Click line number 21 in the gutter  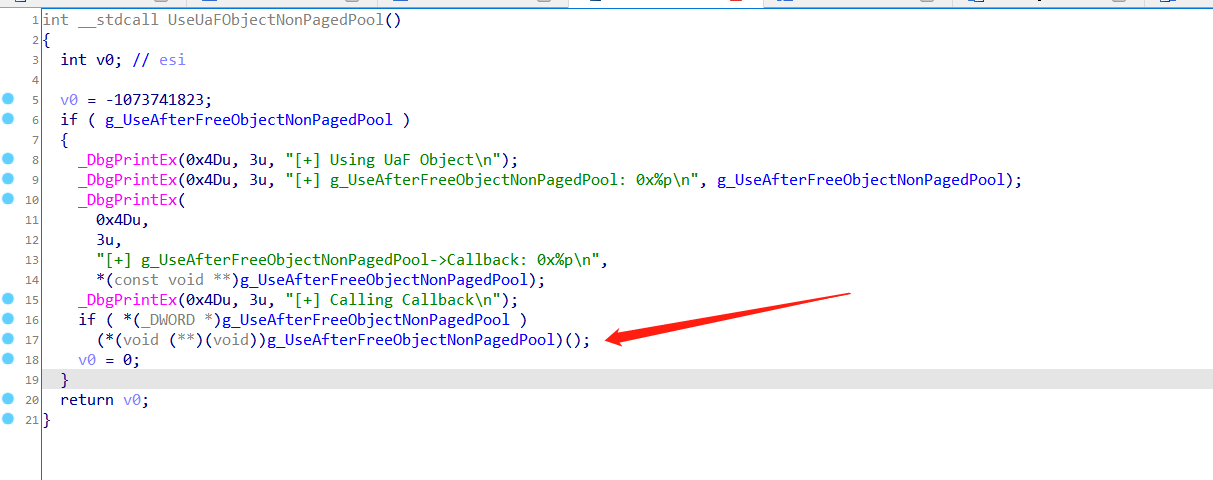coord(33,419)
